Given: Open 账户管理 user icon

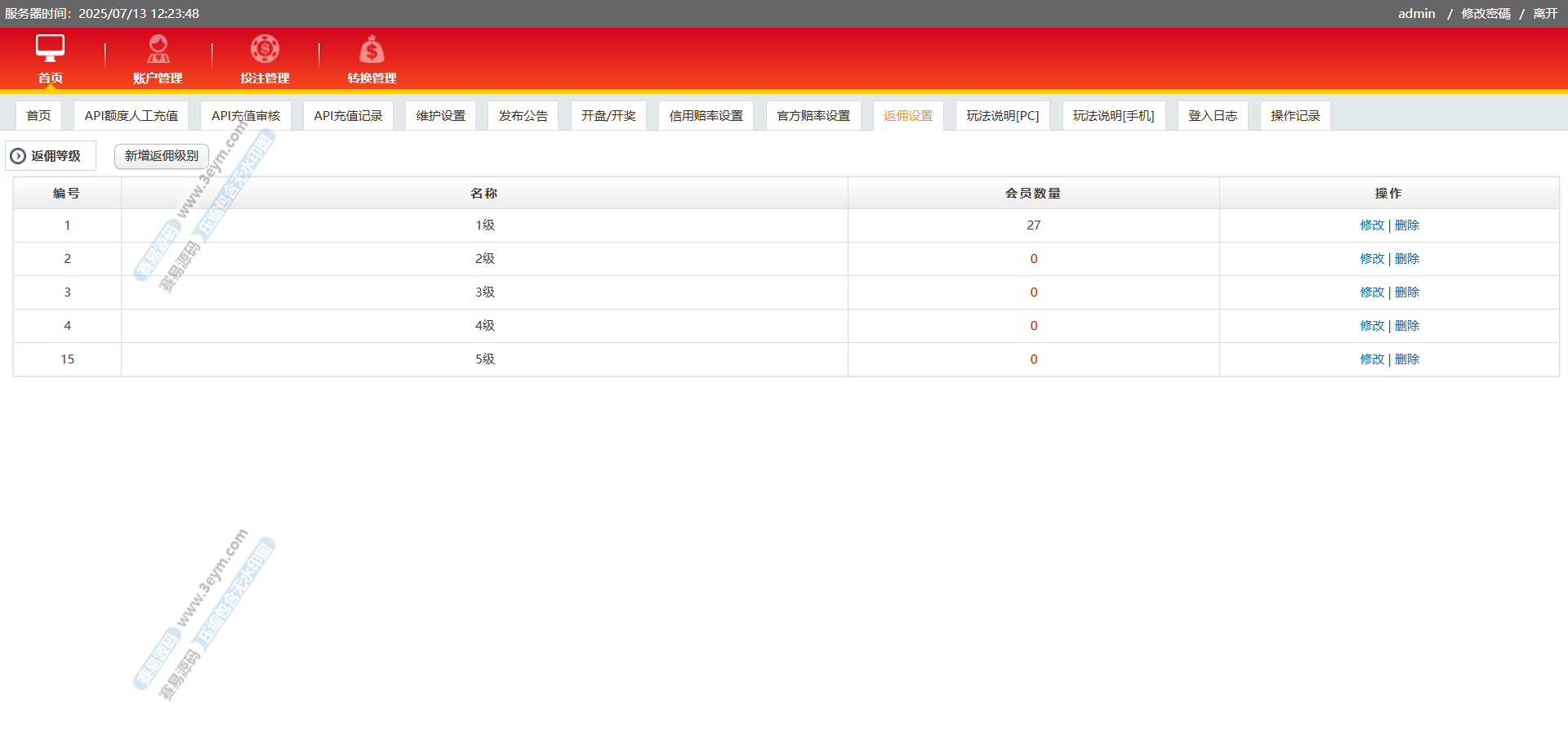Looking at the screenshot, I should click(x=158, y=49).
